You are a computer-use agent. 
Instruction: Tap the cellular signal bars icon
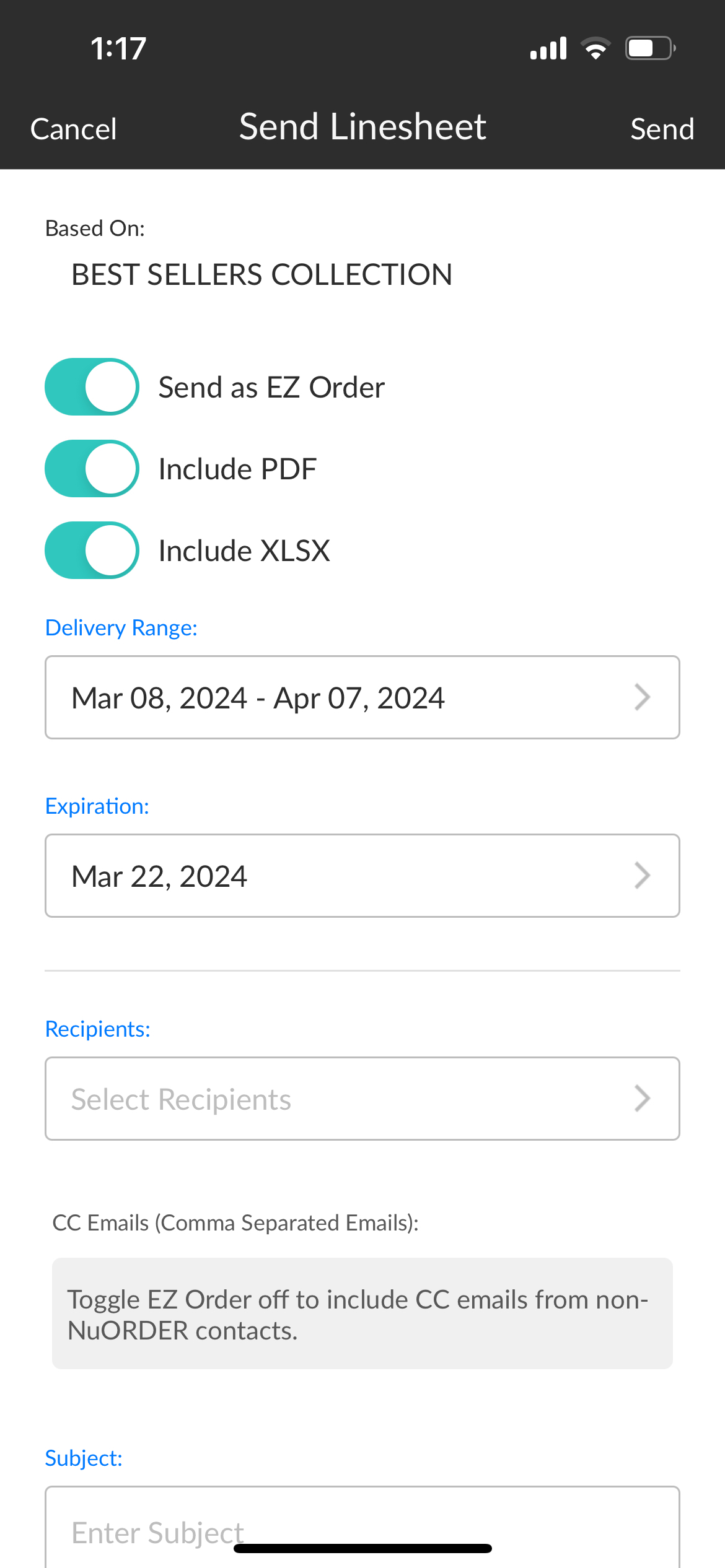pos(548,48)
